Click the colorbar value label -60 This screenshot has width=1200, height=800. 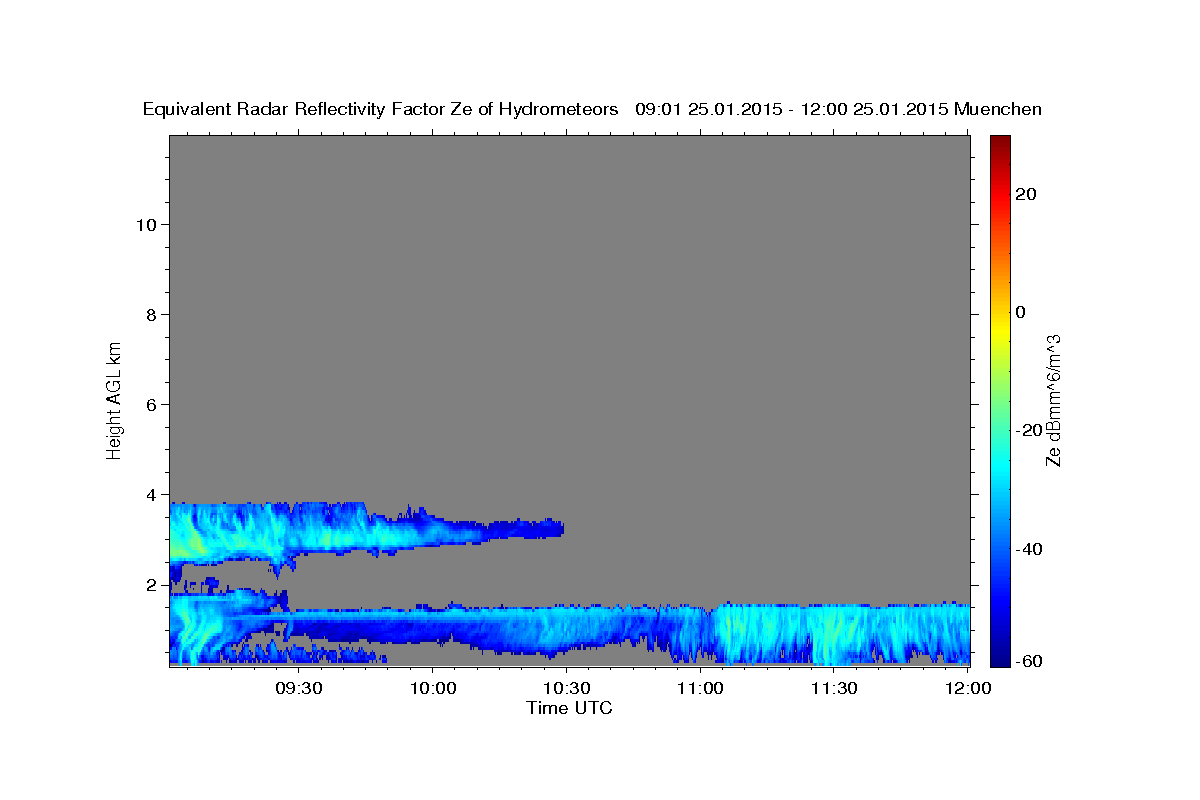[1027, 660]
